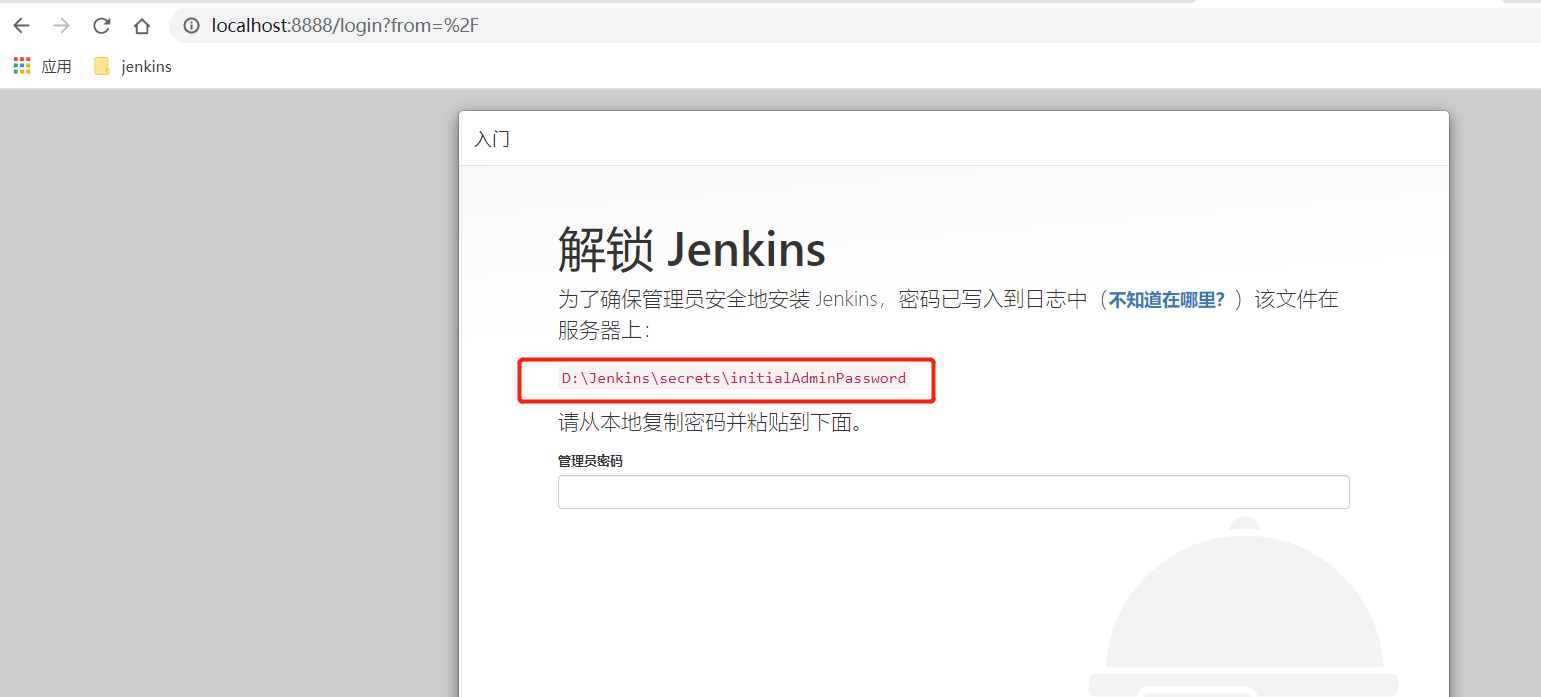Select the initialAdminPassword file path text
The image size is (1541, 697).
coord(733,378)
